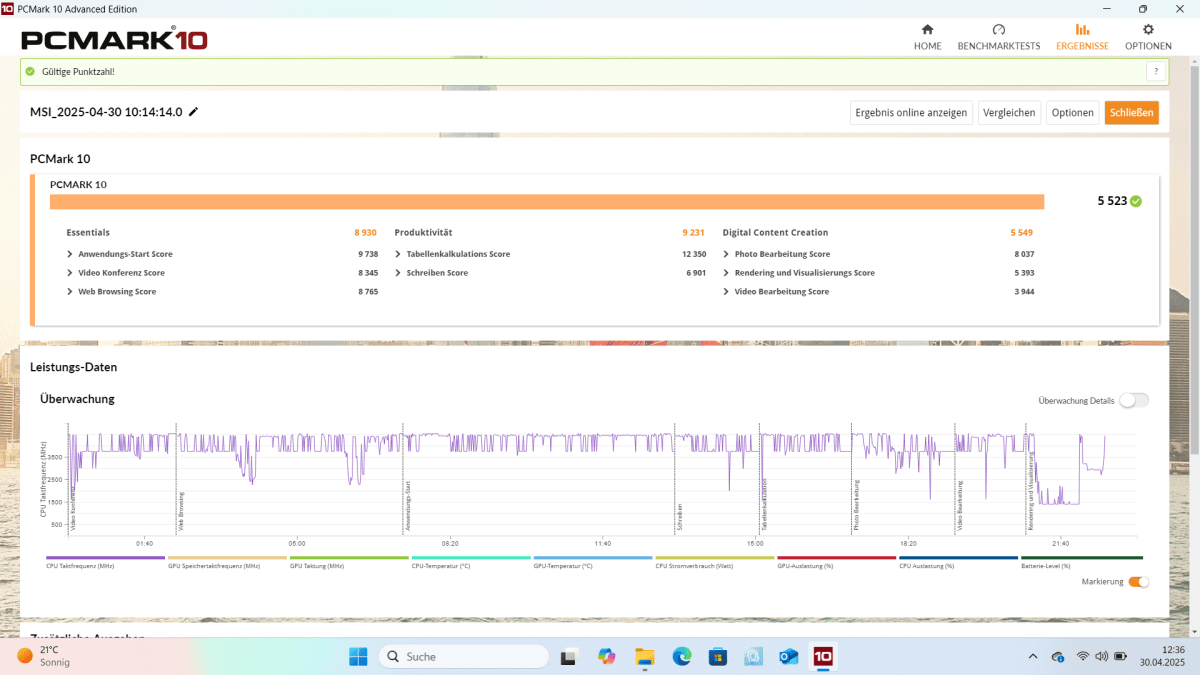Click the Suche taskbar search box

point(463,656)
